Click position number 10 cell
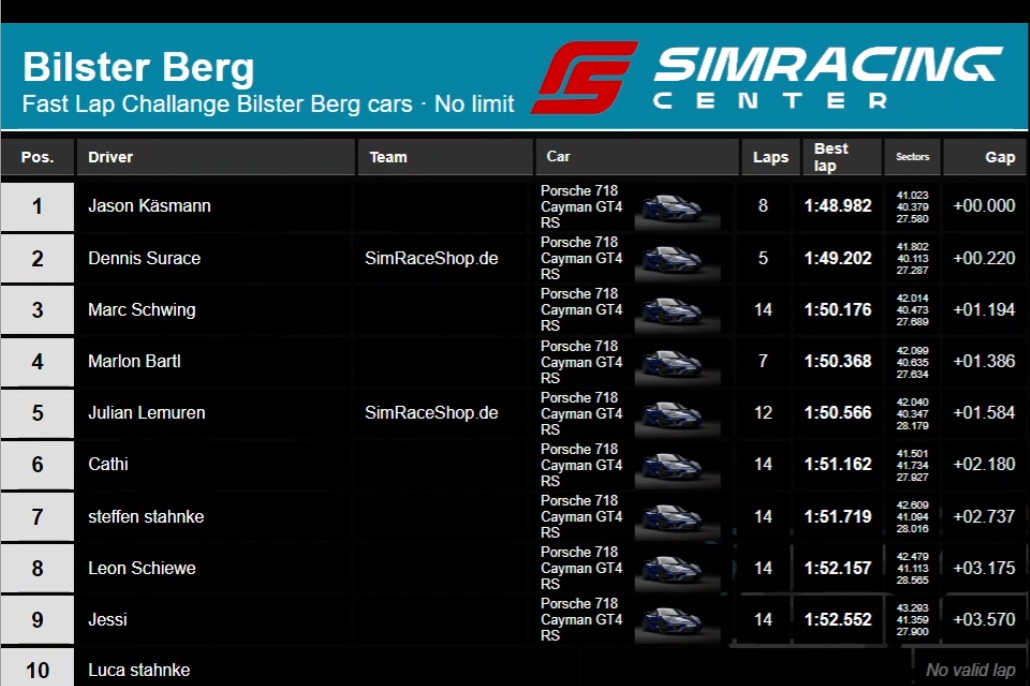The image size is (1030, 686). (x=37, y=668)
